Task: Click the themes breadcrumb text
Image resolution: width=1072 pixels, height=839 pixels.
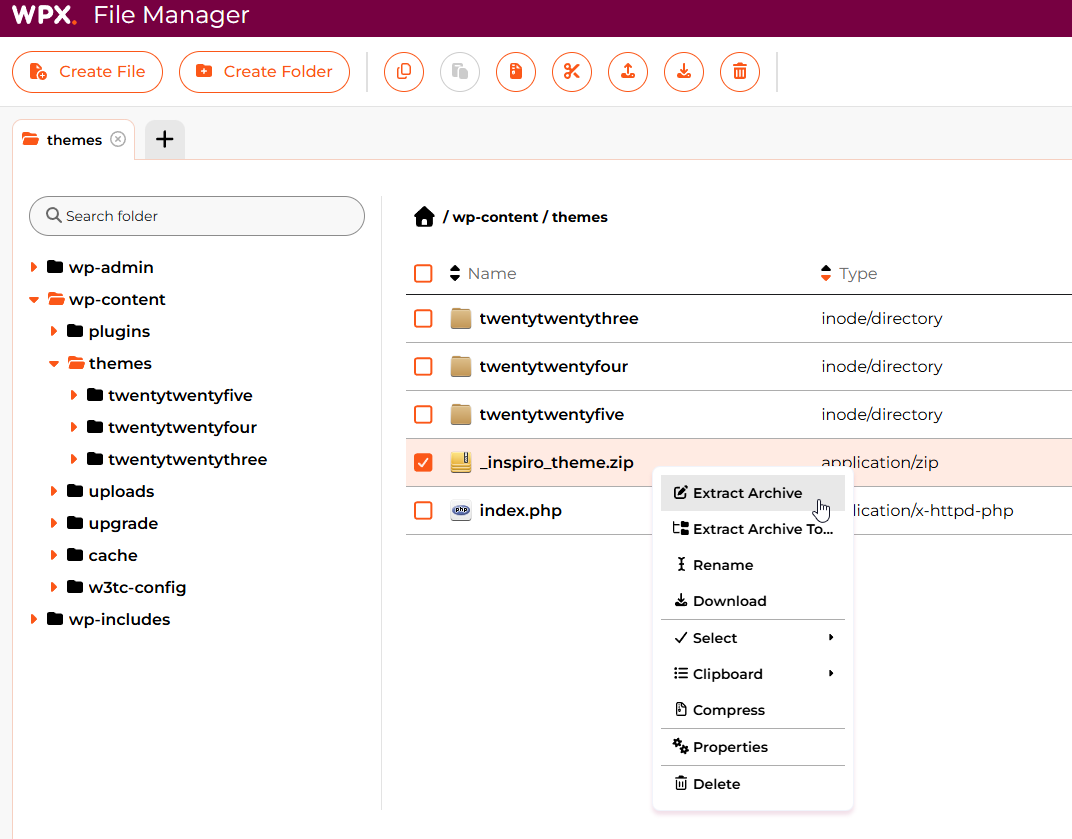Action: (580, 217)
